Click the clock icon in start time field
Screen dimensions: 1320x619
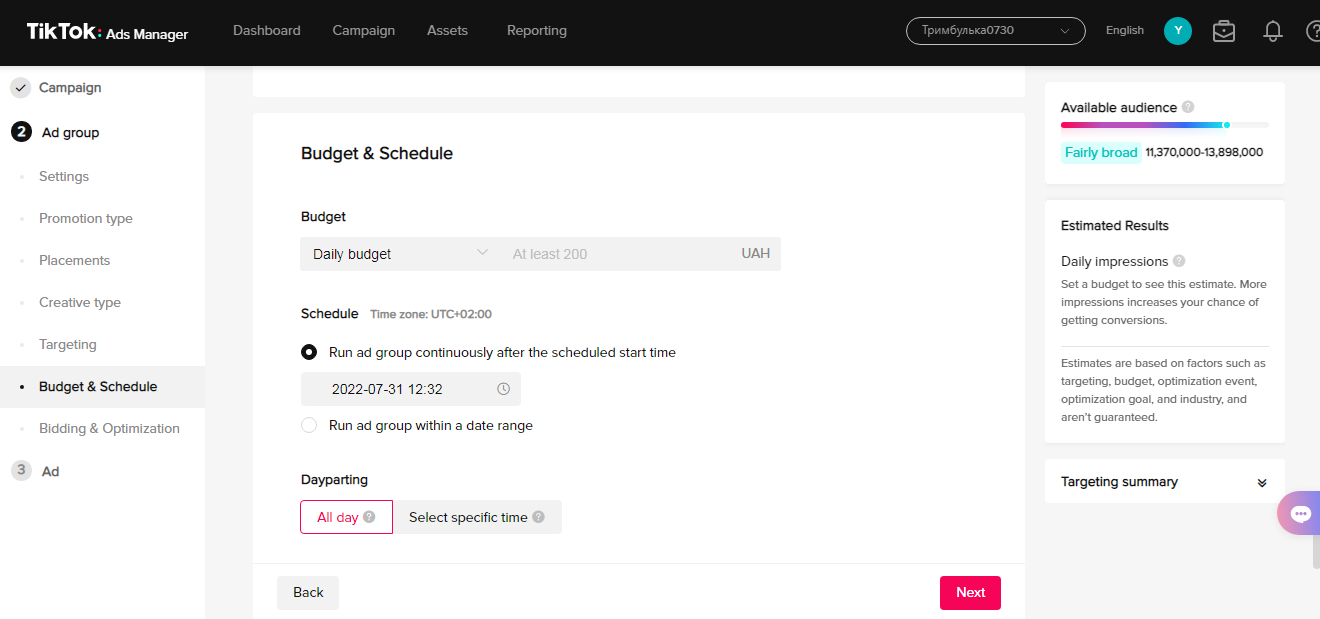click(503, 389)
